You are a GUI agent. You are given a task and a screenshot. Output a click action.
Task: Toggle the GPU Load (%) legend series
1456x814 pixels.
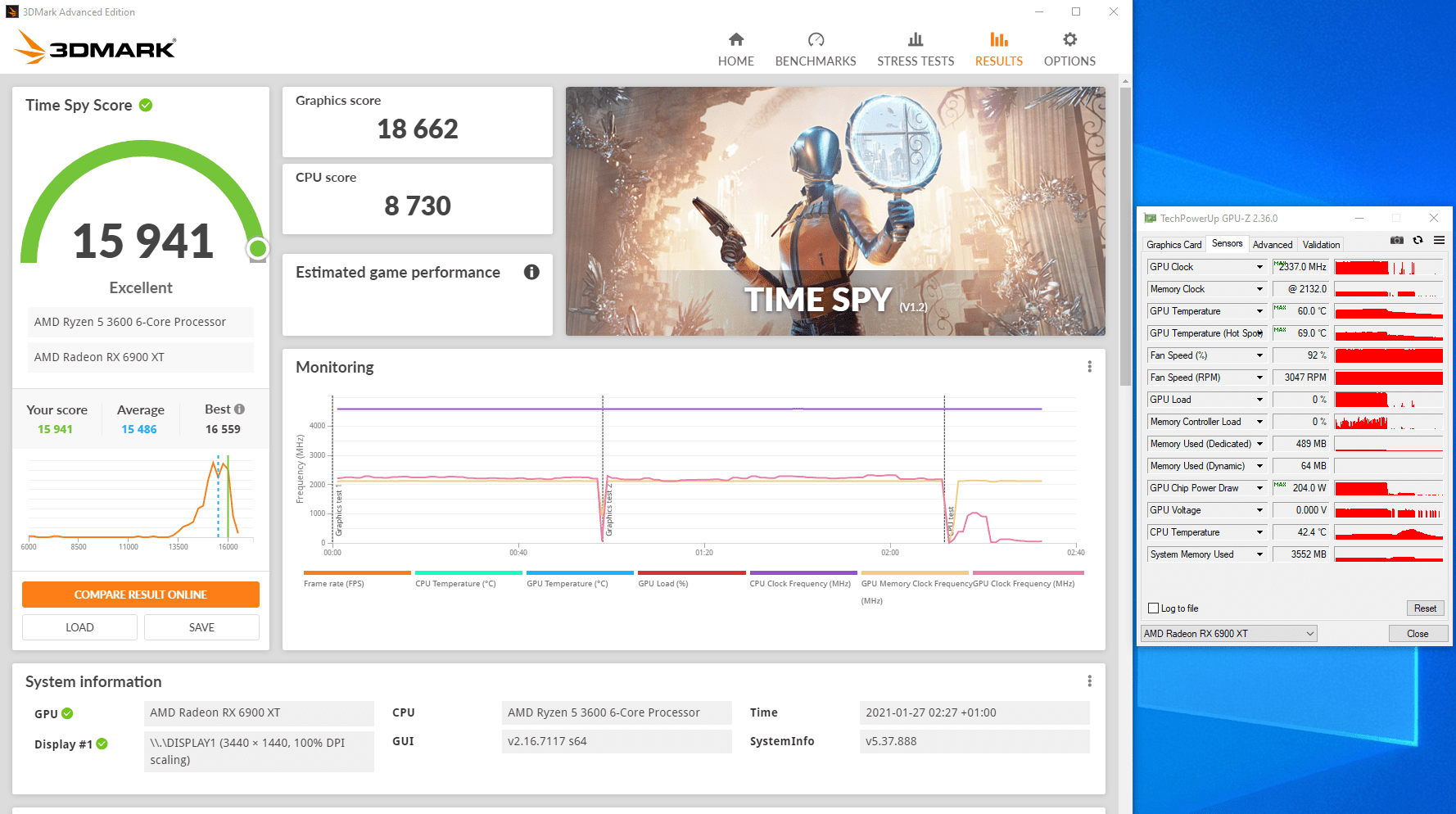click(691, 579)
